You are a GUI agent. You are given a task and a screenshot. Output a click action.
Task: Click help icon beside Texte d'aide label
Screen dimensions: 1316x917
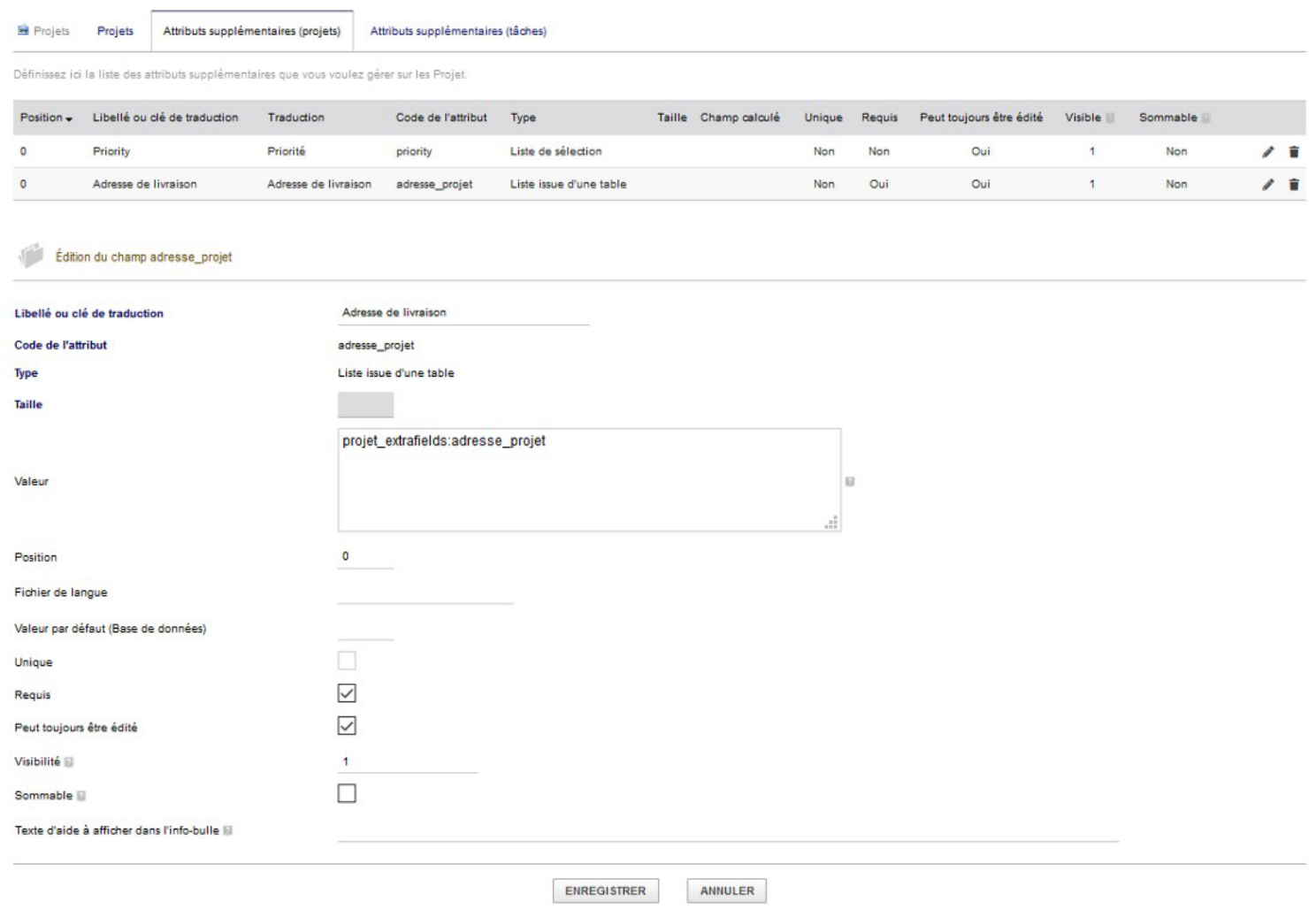pyautogui.click(x=227, y=830)
